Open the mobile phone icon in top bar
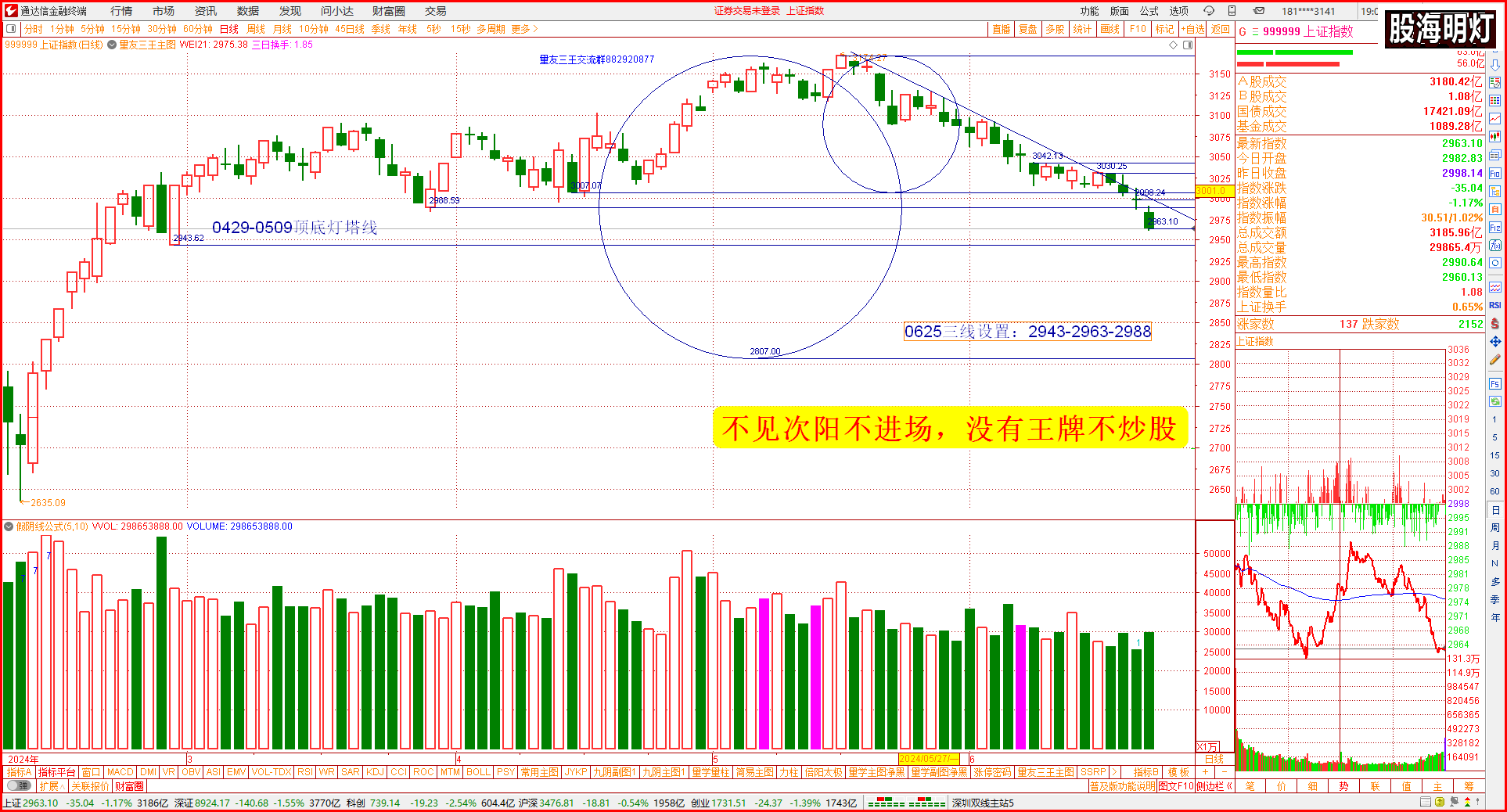The width and height of the screenshot is (1507, 812). coord(1232,11)
